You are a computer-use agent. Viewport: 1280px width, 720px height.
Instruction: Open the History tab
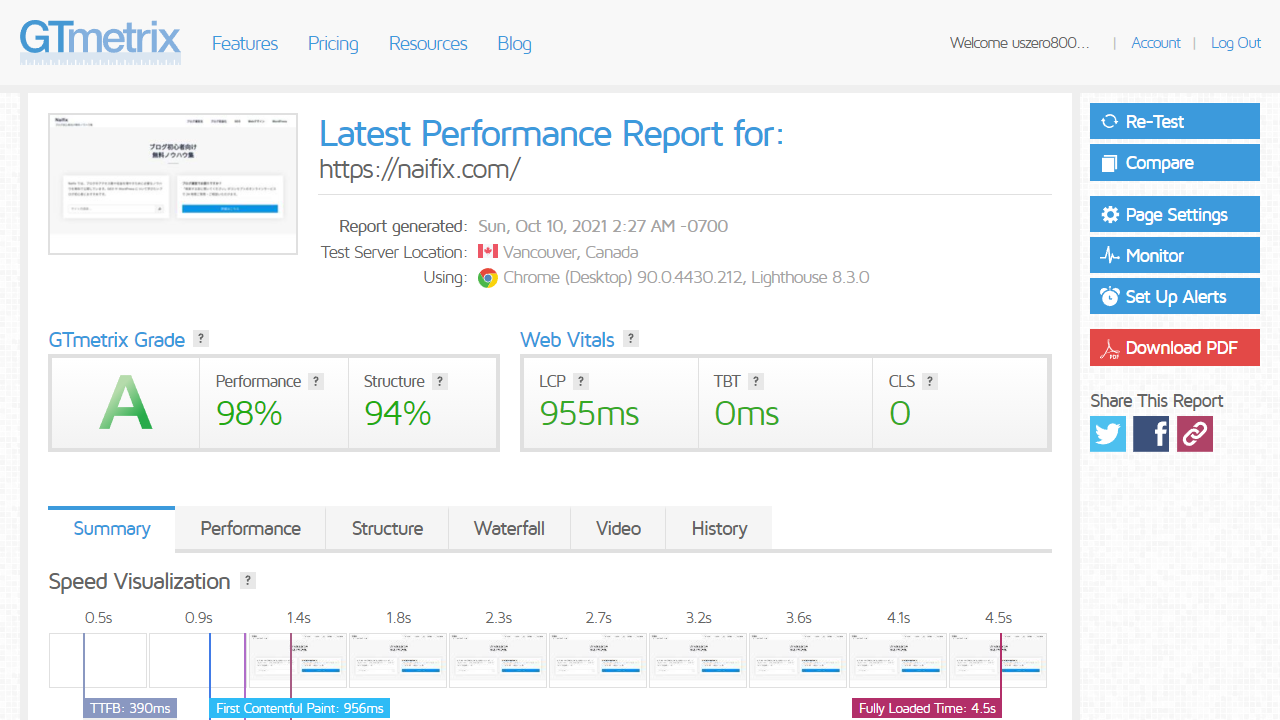(x=719, y=528)
